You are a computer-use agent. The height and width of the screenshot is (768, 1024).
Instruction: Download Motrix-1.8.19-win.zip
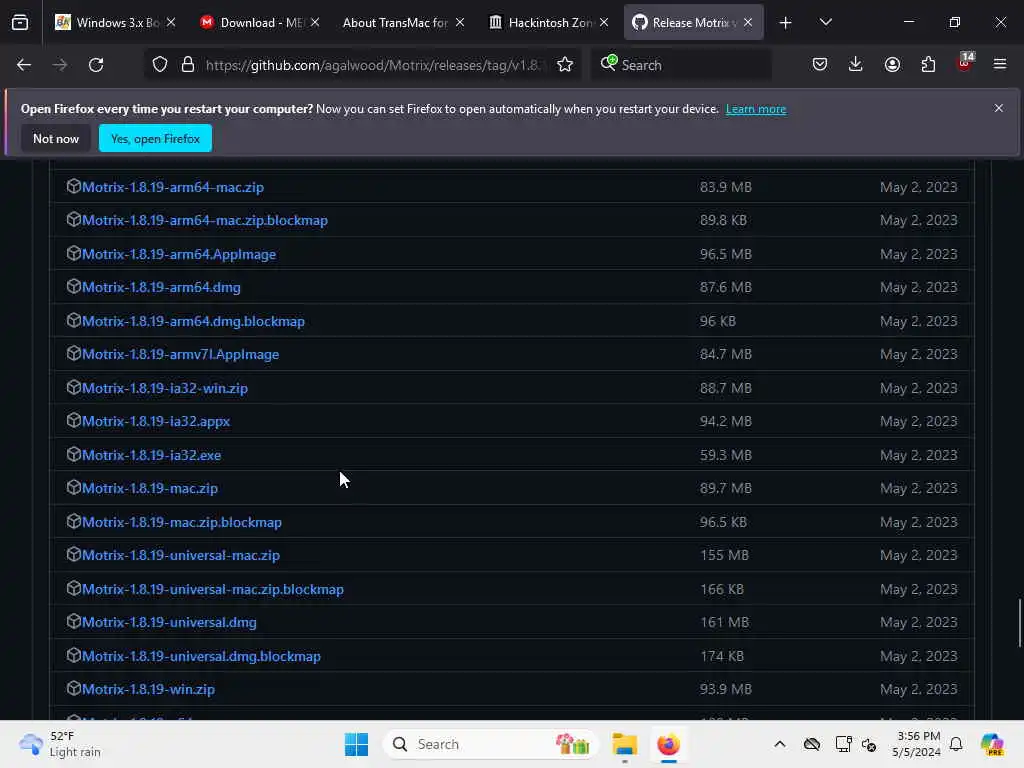pyautogui.click(x=148, y=689)
